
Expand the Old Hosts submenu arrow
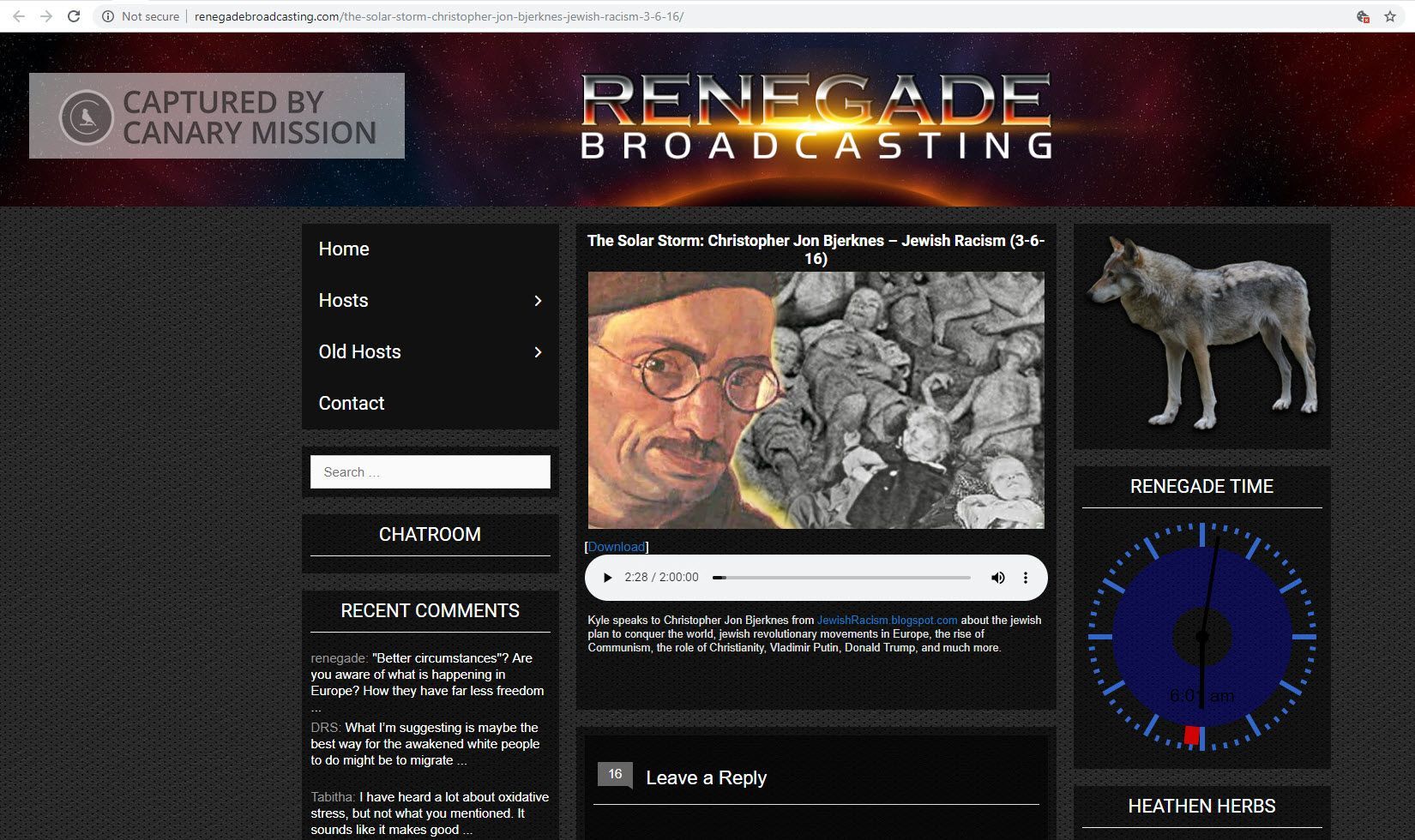(538, 352)
